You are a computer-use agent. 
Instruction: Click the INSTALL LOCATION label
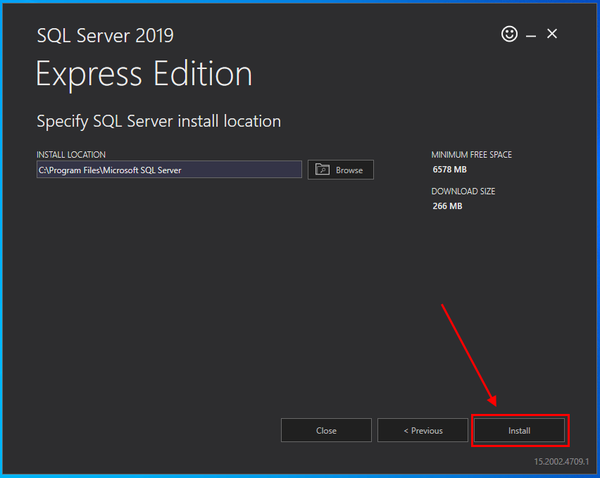[x=71, y=155]
